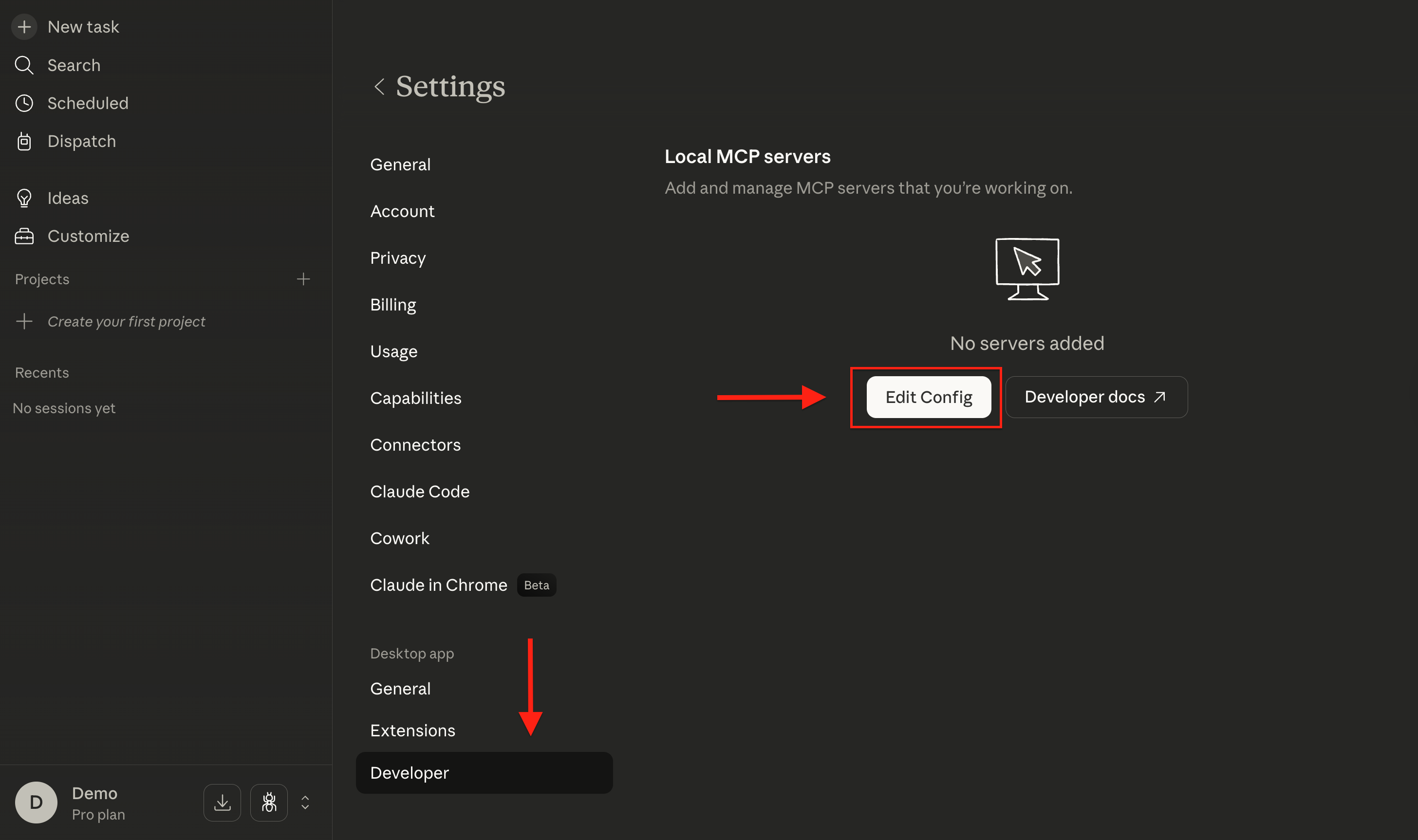Viewport: 1418px width, 840px height.
Task: Click the plus icon beside Projects
Action: (303, 278)
